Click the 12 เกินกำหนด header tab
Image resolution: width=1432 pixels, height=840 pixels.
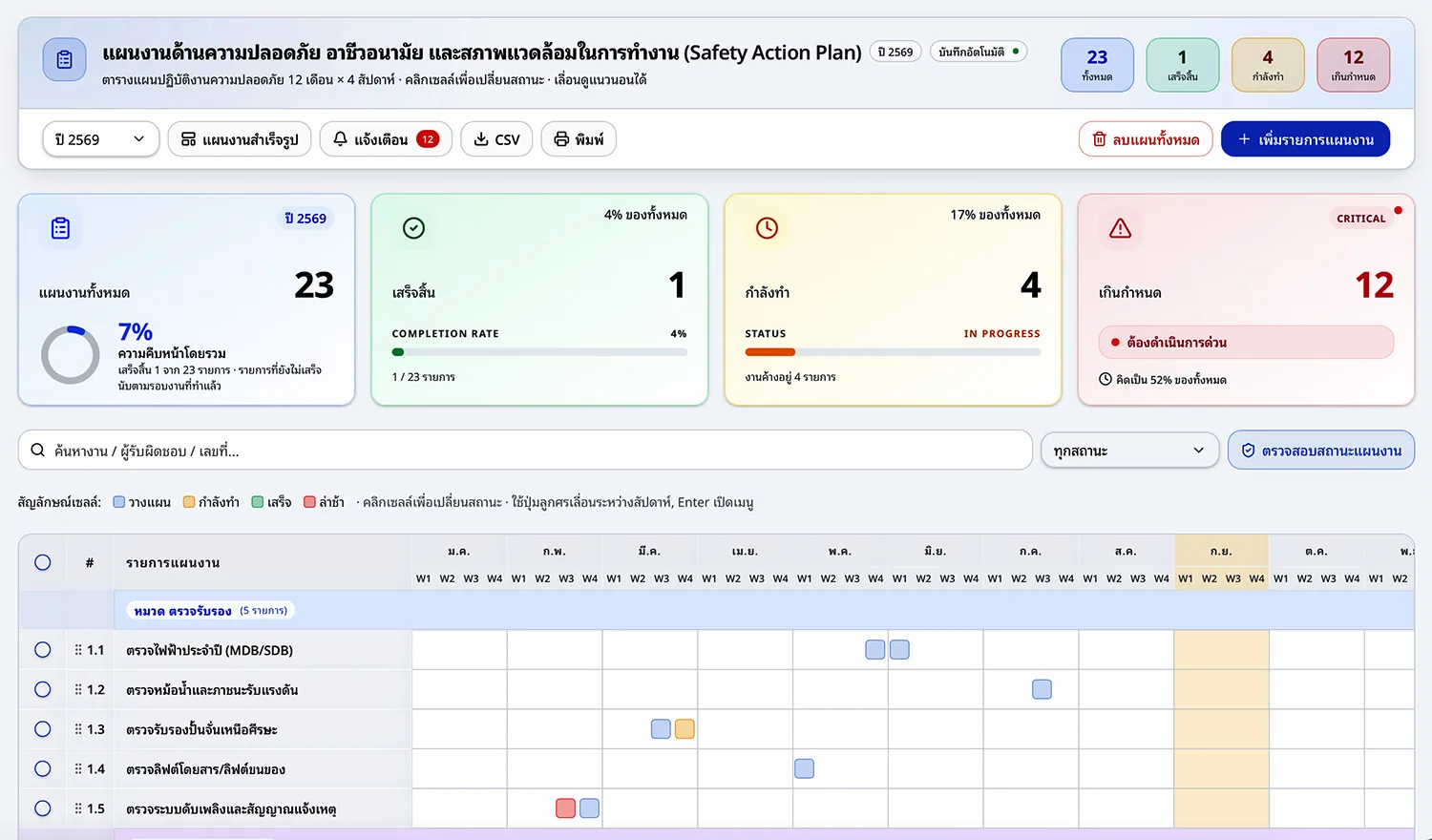click(x=1354, y=65)
